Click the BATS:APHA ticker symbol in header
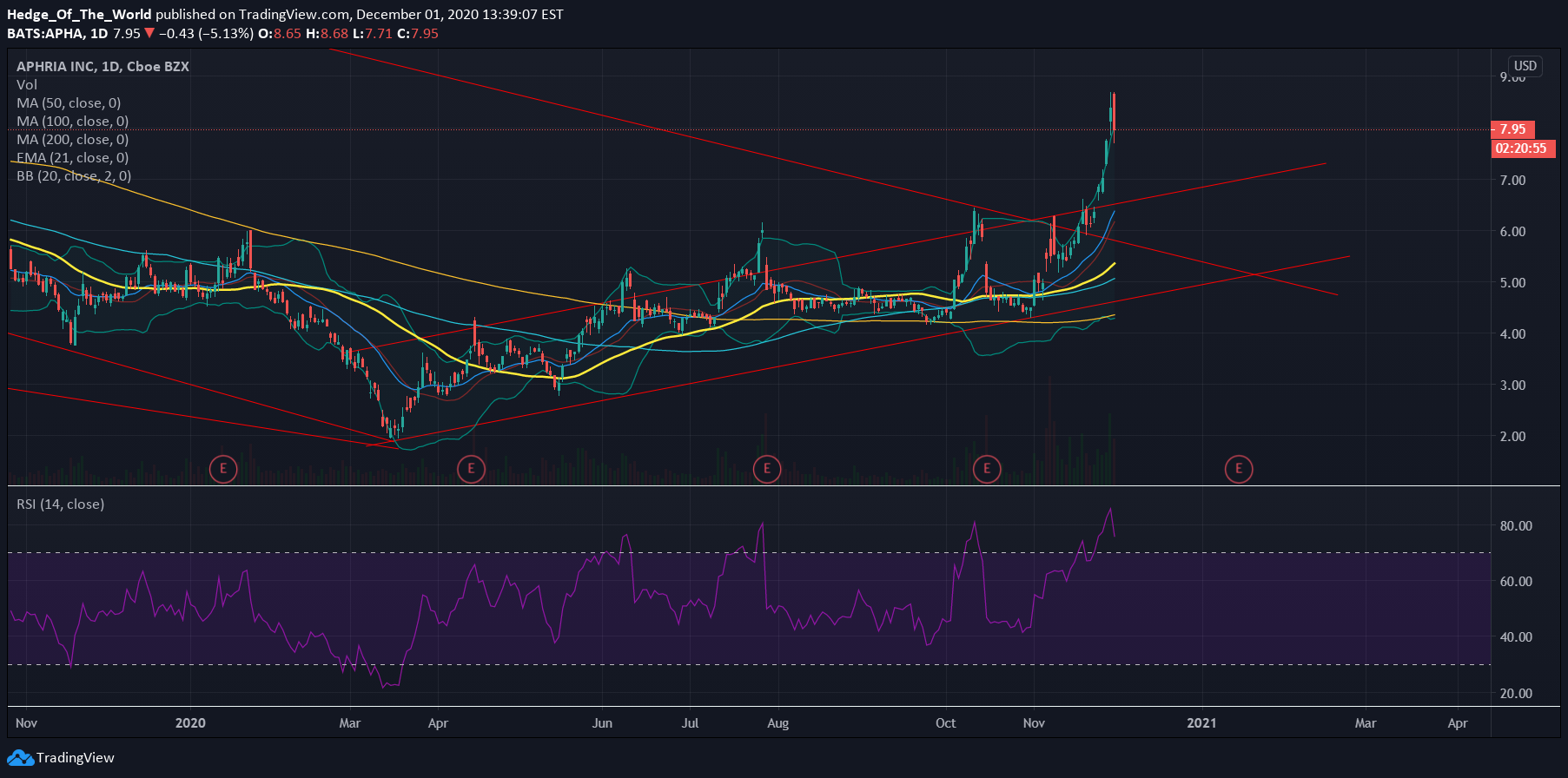Image resolution: width=1568 pixels, height=778 pixels. pyautogui.click(x=45, y=33)
